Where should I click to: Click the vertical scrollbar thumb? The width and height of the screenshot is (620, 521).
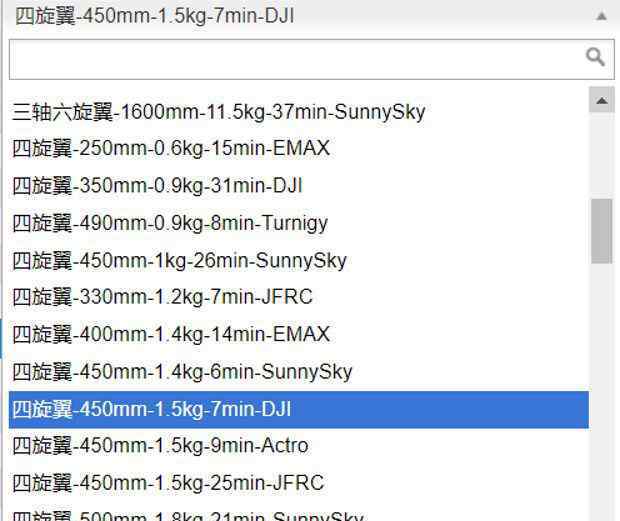point(602,230)
